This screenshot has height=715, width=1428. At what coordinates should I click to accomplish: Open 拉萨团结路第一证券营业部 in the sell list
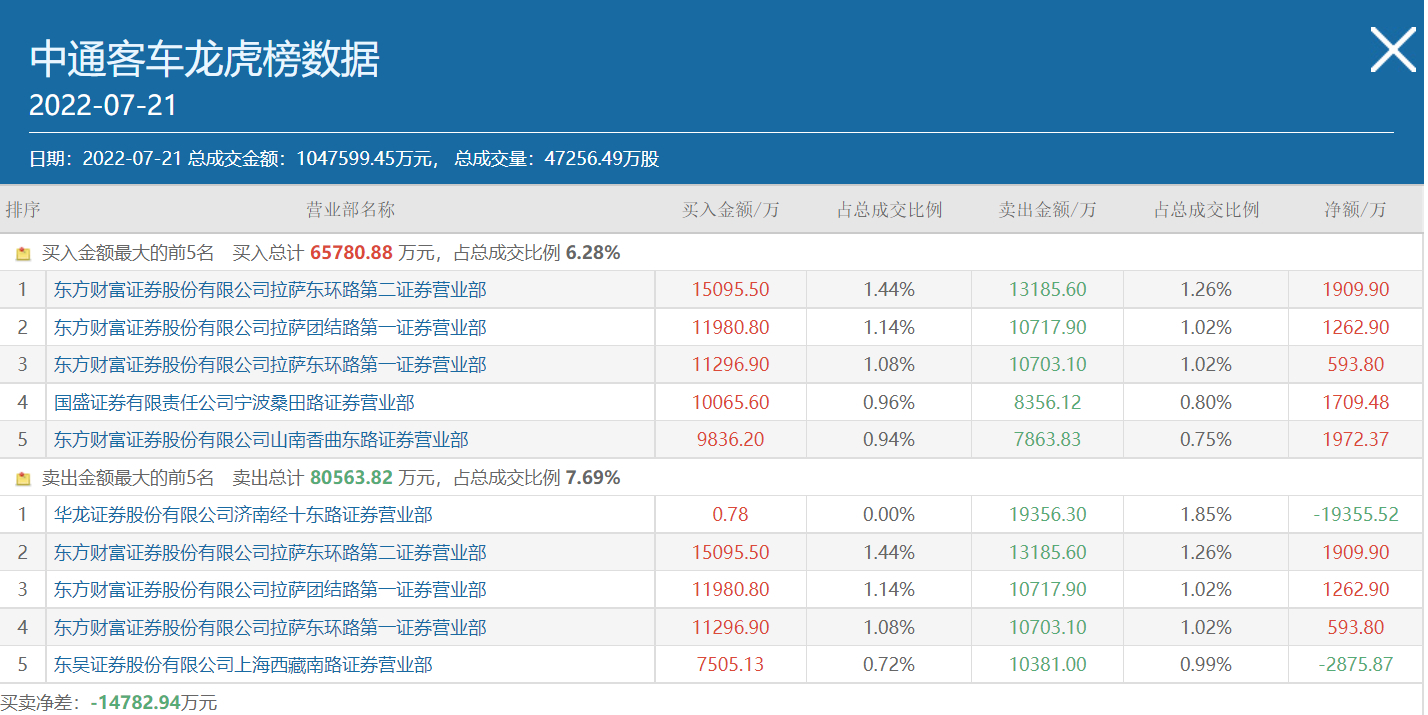(270, 590)
